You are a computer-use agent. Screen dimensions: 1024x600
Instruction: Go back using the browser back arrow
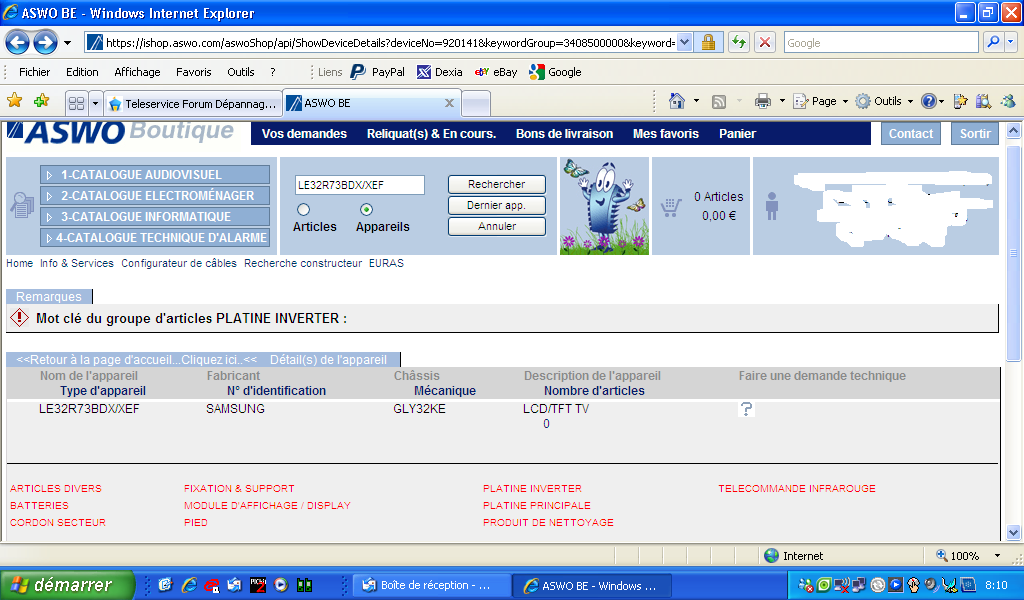click(18, 43)
